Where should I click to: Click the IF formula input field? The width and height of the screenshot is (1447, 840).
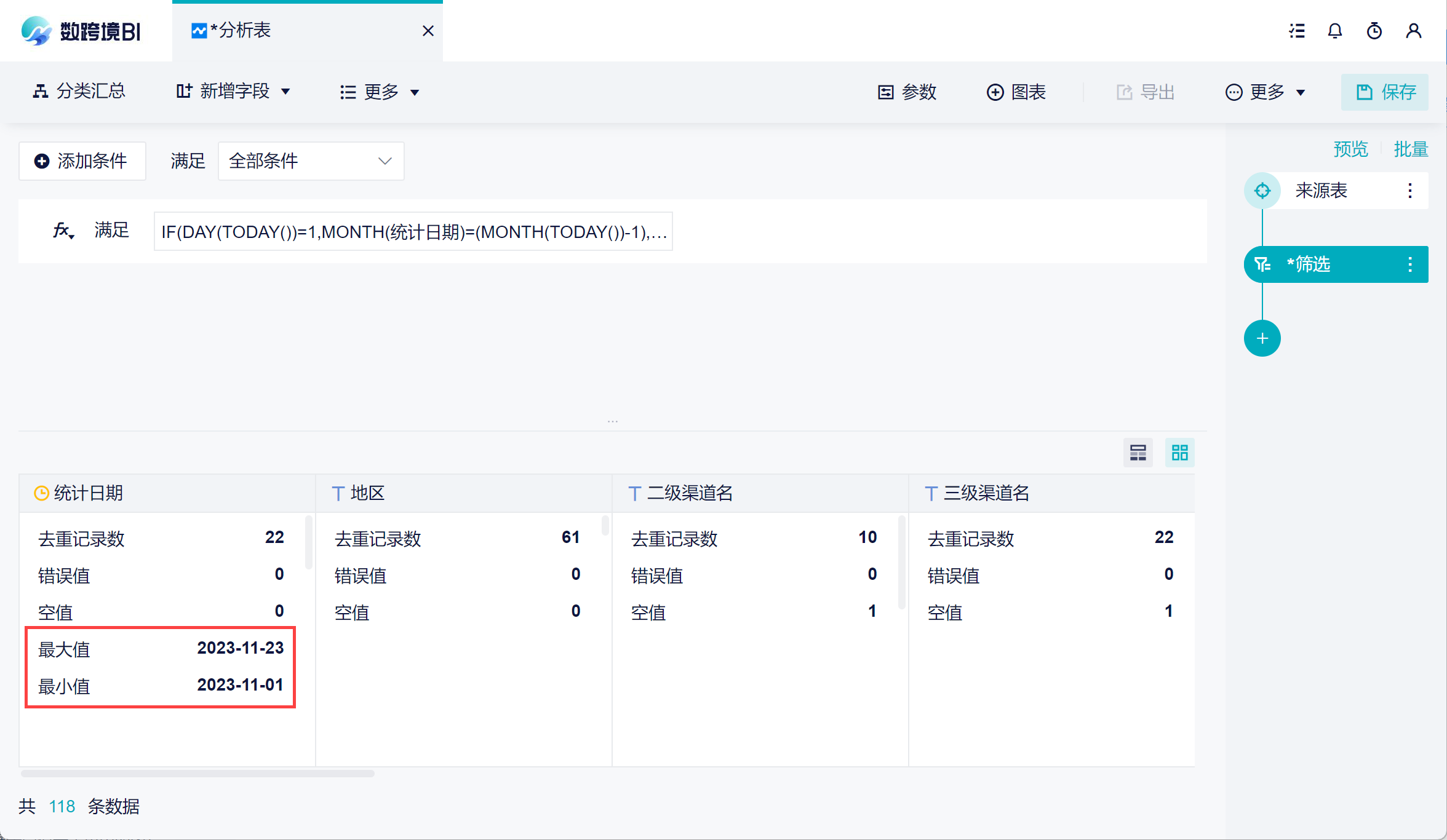(413, 232)
